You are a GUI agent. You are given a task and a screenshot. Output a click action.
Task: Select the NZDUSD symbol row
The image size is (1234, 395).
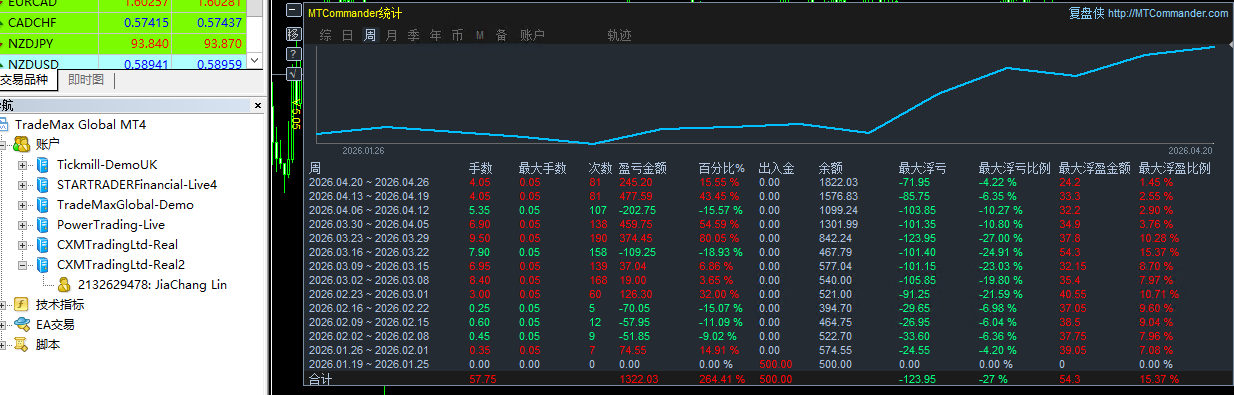(122, 63)
